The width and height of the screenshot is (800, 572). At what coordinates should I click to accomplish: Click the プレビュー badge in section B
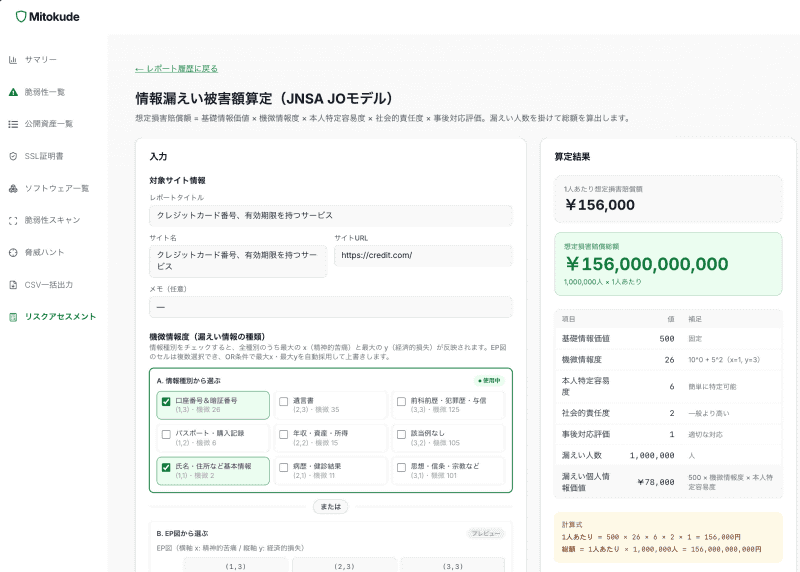pos(486,534)
